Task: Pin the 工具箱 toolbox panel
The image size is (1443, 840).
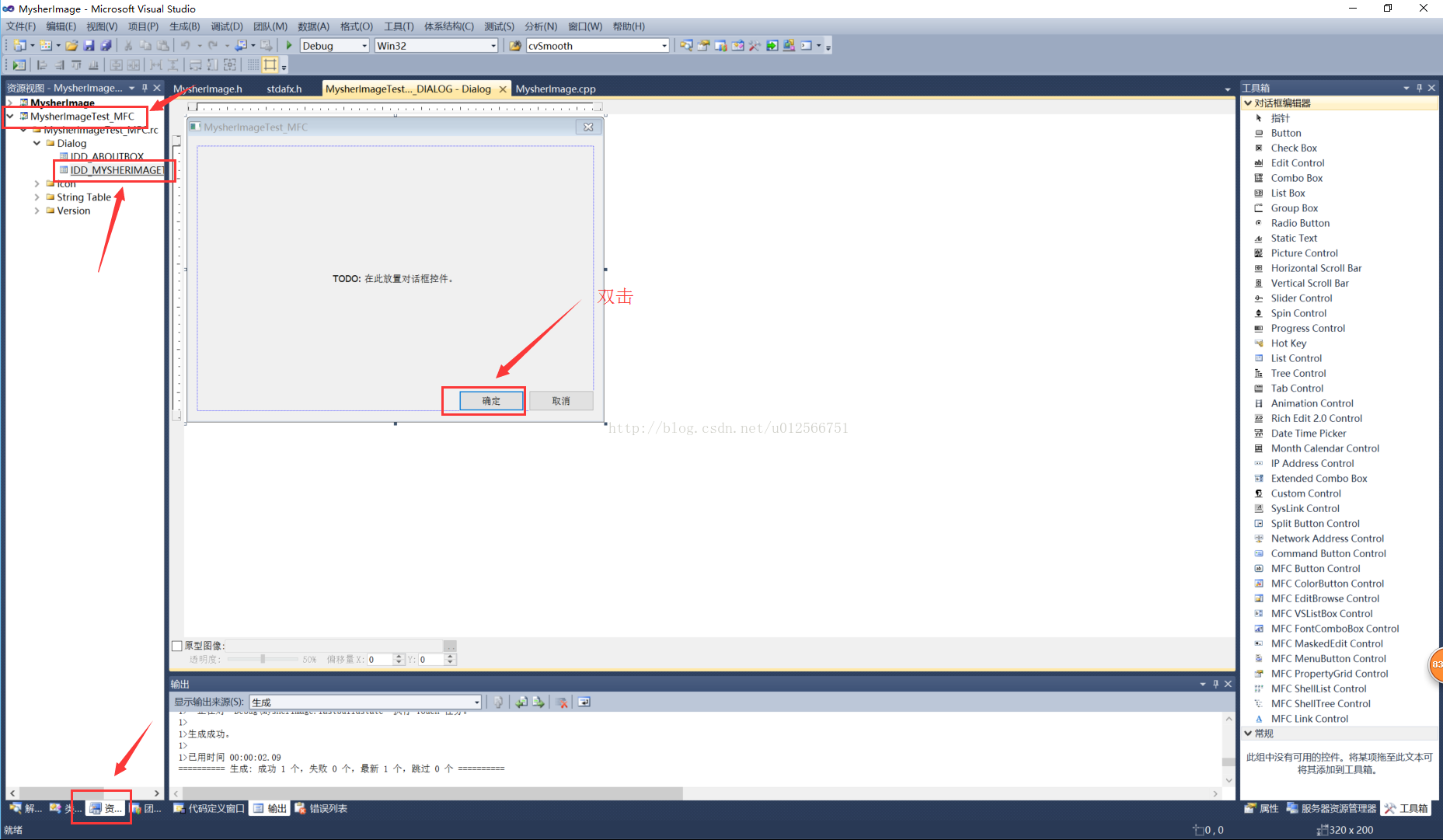Action: click(x=1419, y=88)
